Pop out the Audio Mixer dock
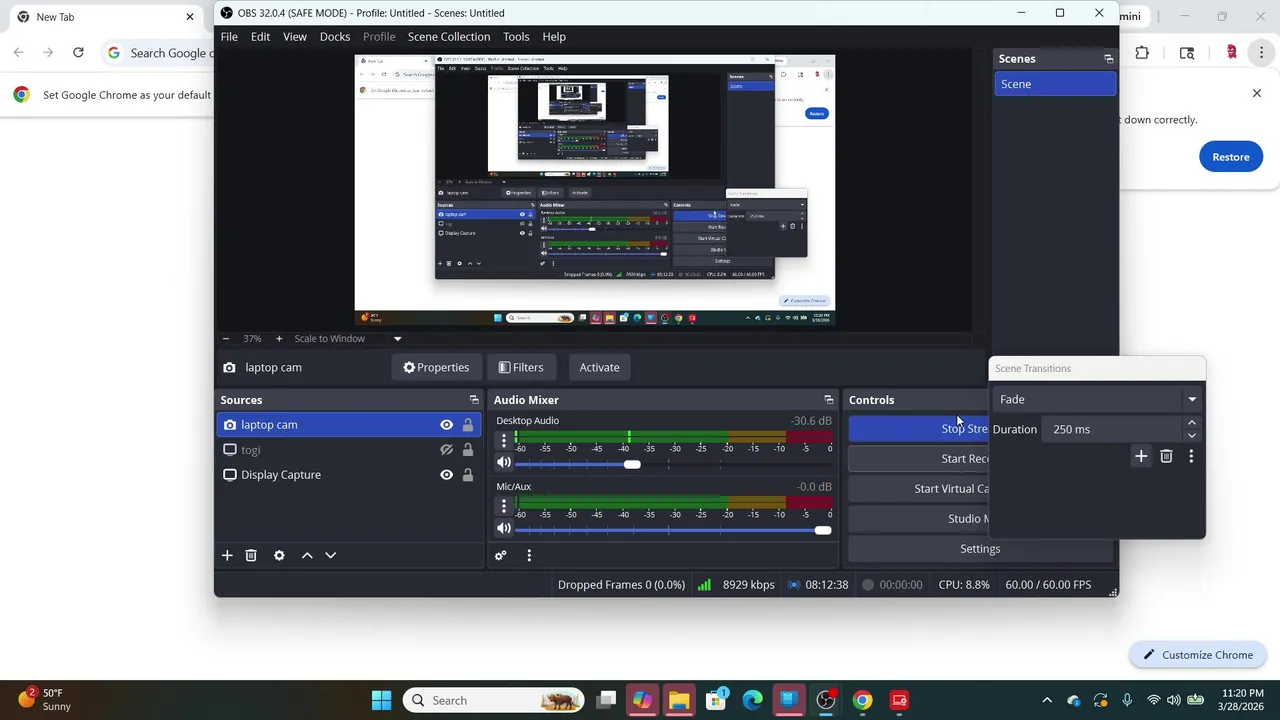 828,400
